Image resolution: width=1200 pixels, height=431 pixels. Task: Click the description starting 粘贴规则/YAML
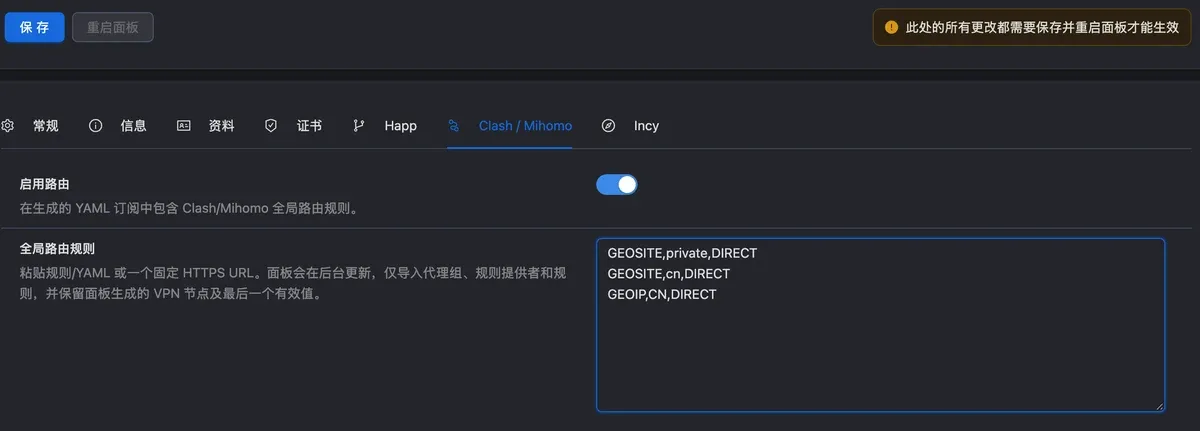click(x=294, y=283)
